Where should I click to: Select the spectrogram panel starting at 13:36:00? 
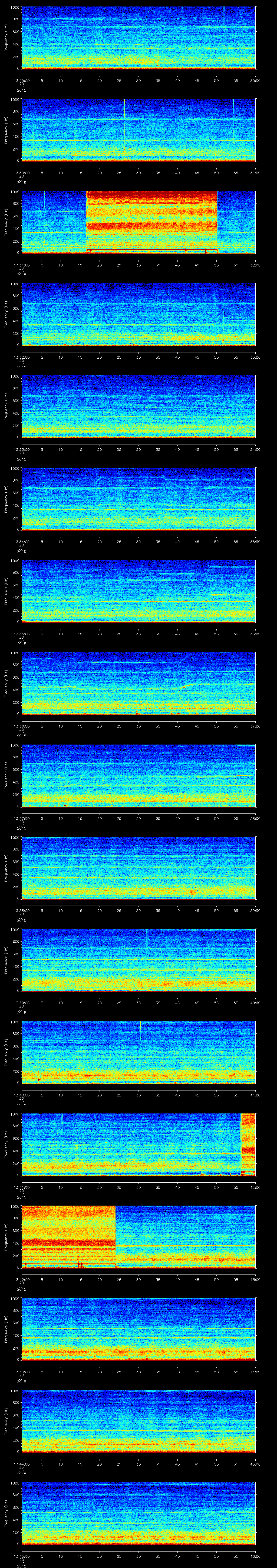pos(138,683)
